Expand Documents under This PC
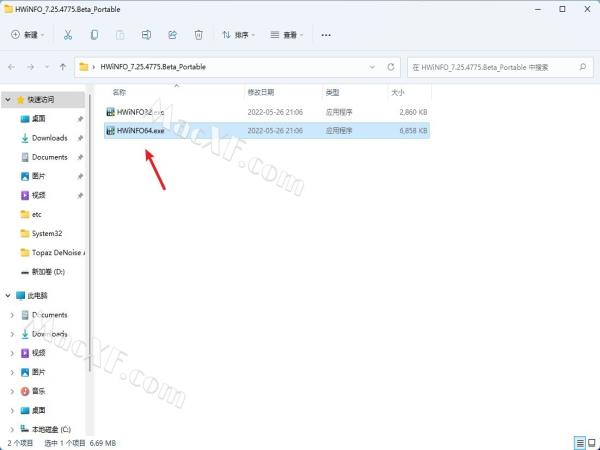 coord(12,315)
